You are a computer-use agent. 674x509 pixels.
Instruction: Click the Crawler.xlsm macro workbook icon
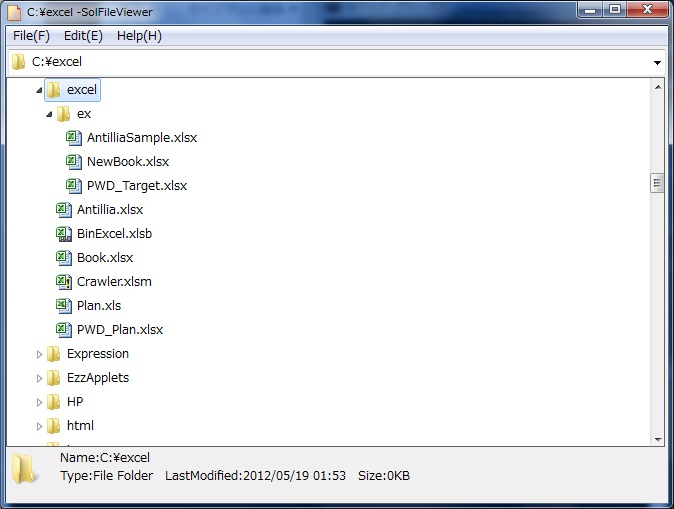click(x=64, y=282)
